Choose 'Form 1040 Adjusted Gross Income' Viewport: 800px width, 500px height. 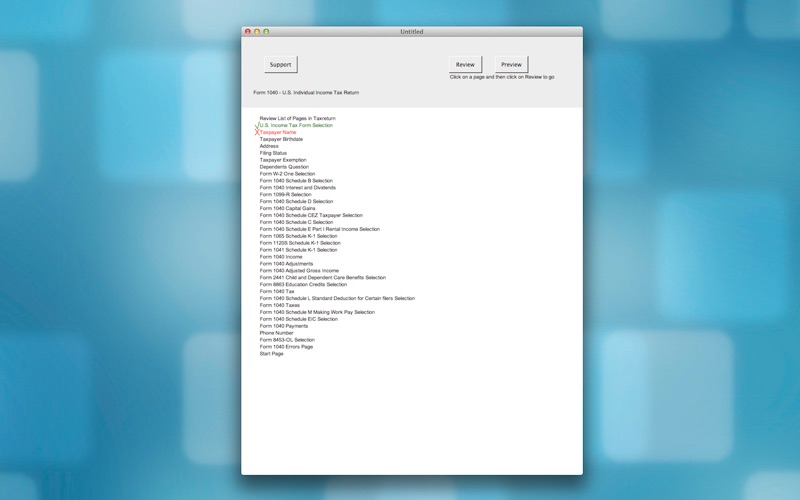[x=299, y=271]
